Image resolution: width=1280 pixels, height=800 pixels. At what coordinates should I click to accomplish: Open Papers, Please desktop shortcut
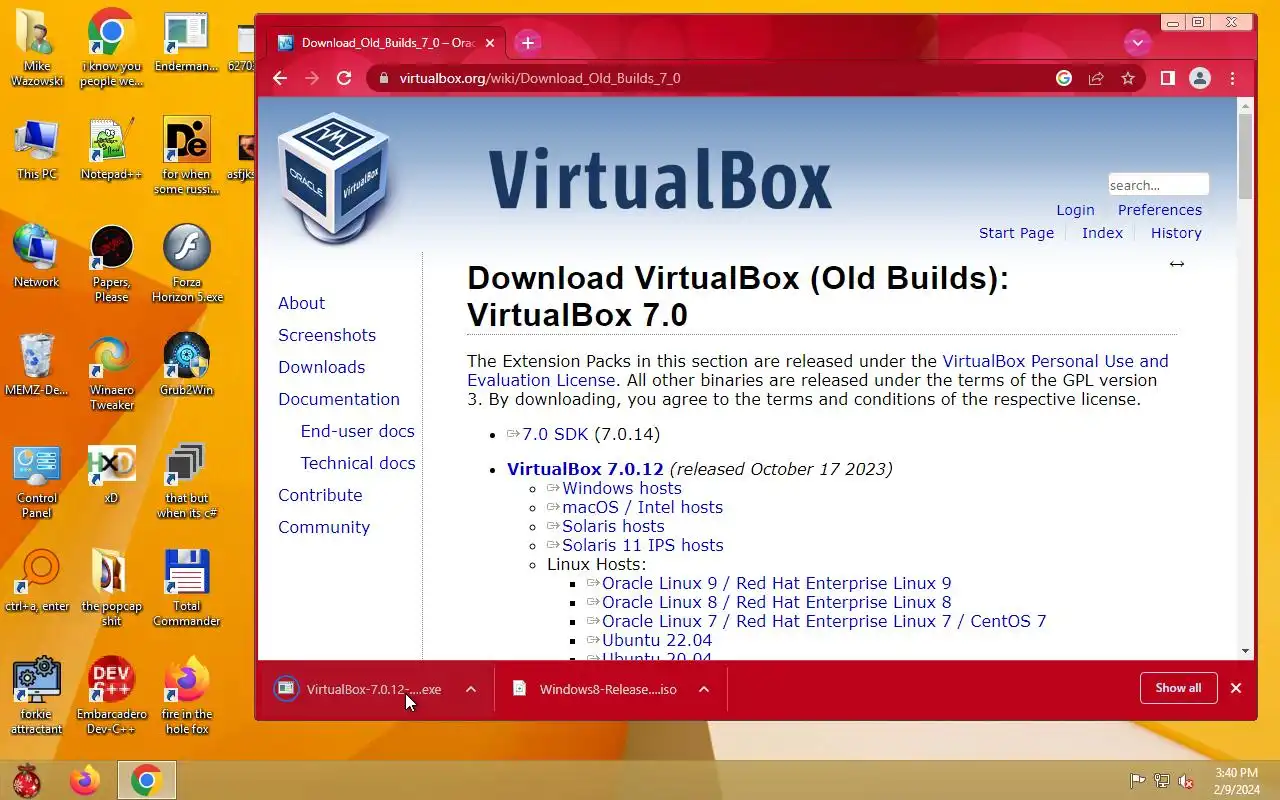pos(111,264)
